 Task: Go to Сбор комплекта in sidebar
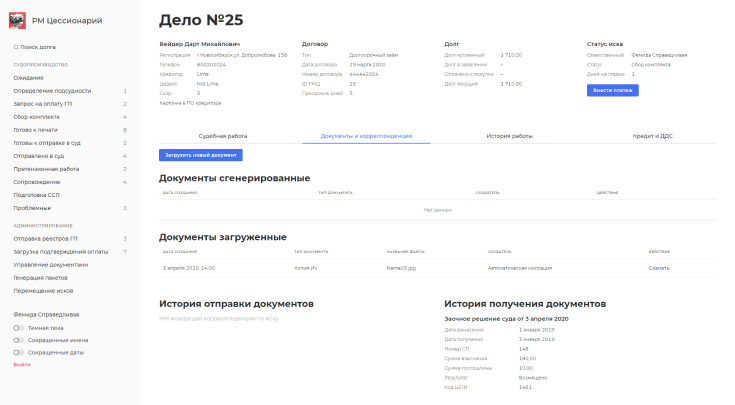point(36,116)
